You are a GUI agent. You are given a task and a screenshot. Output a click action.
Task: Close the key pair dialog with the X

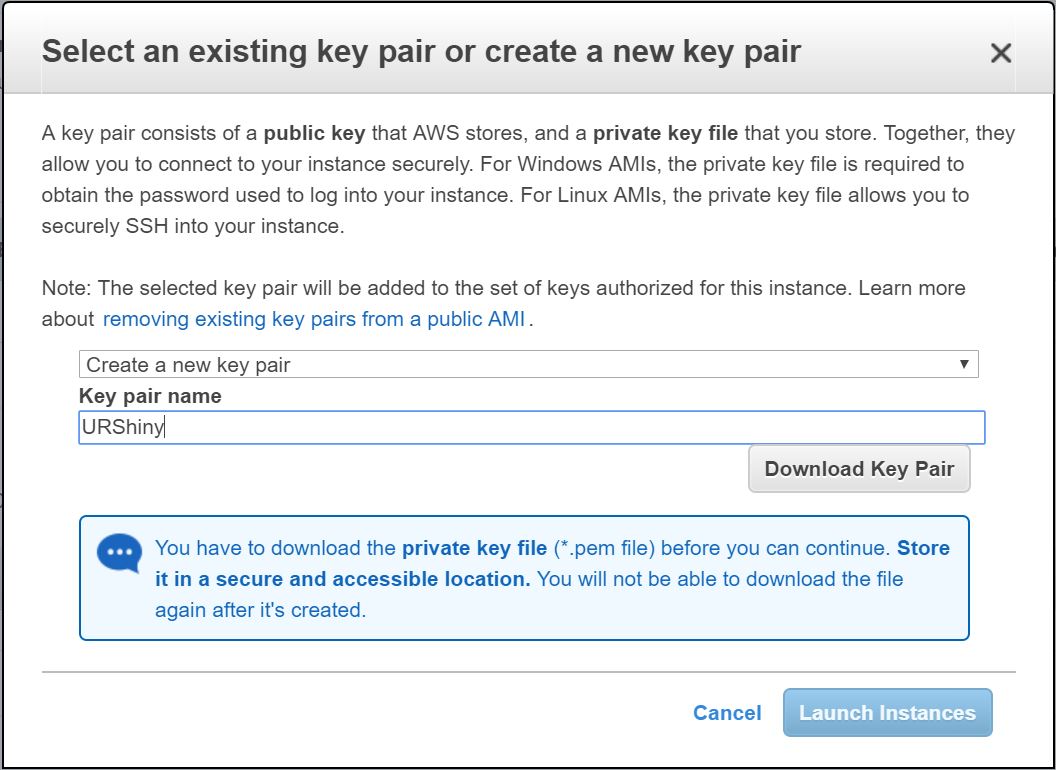(1001, 53)
